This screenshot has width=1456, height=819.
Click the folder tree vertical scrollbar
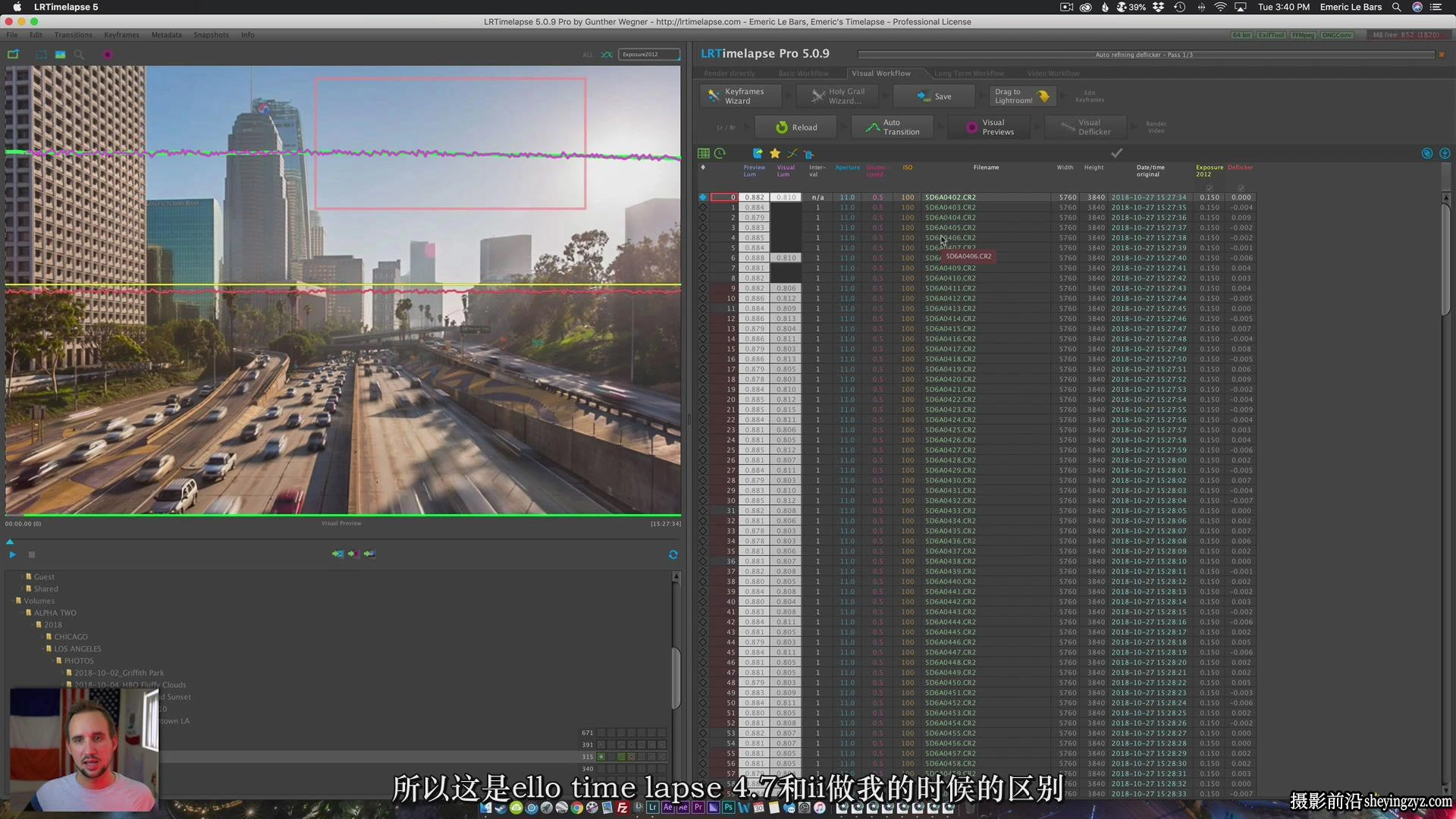pyautogui.click(x=676, y=677)
